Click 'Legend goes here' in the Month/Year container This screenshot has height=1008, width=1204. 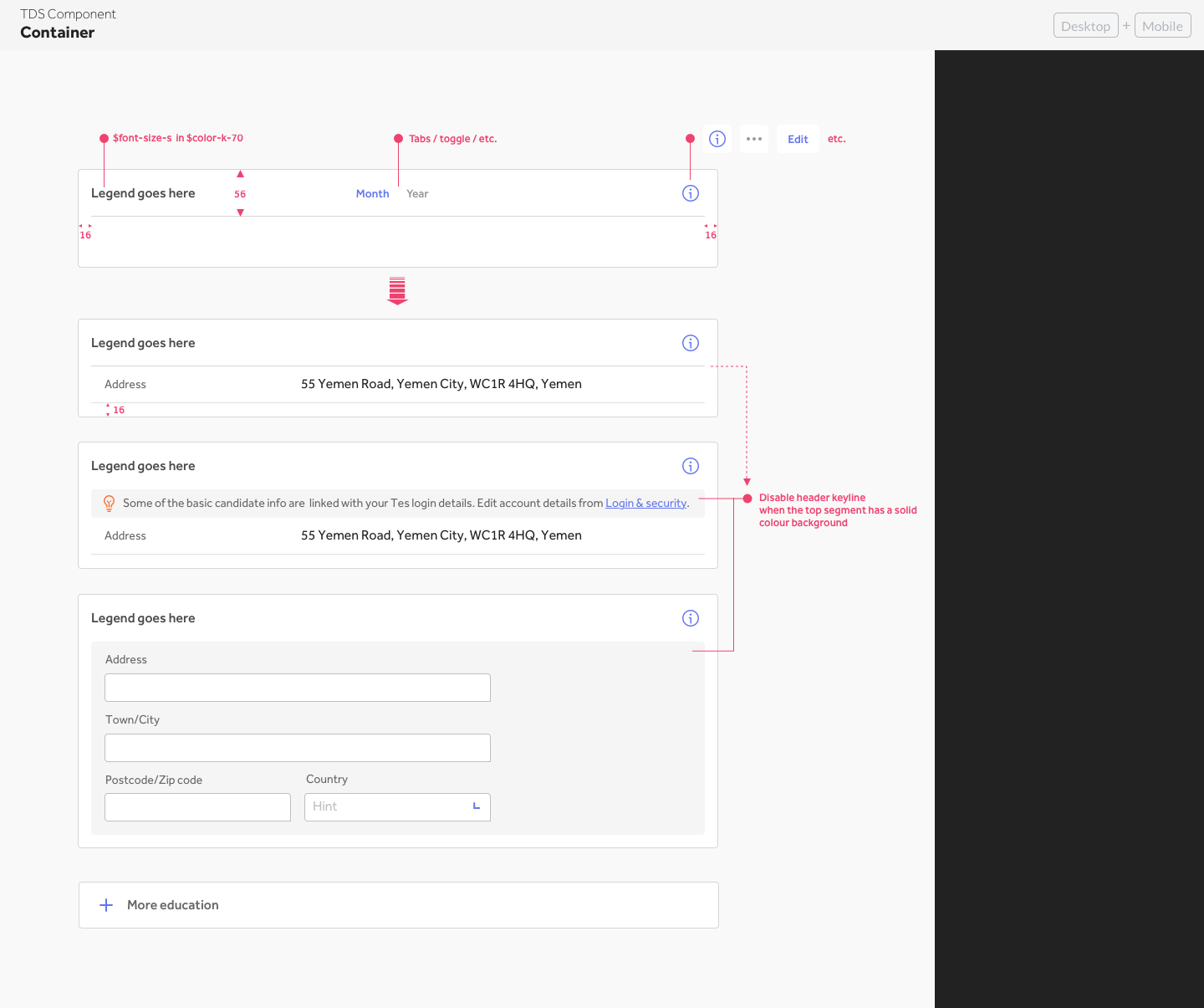(143, 193)
